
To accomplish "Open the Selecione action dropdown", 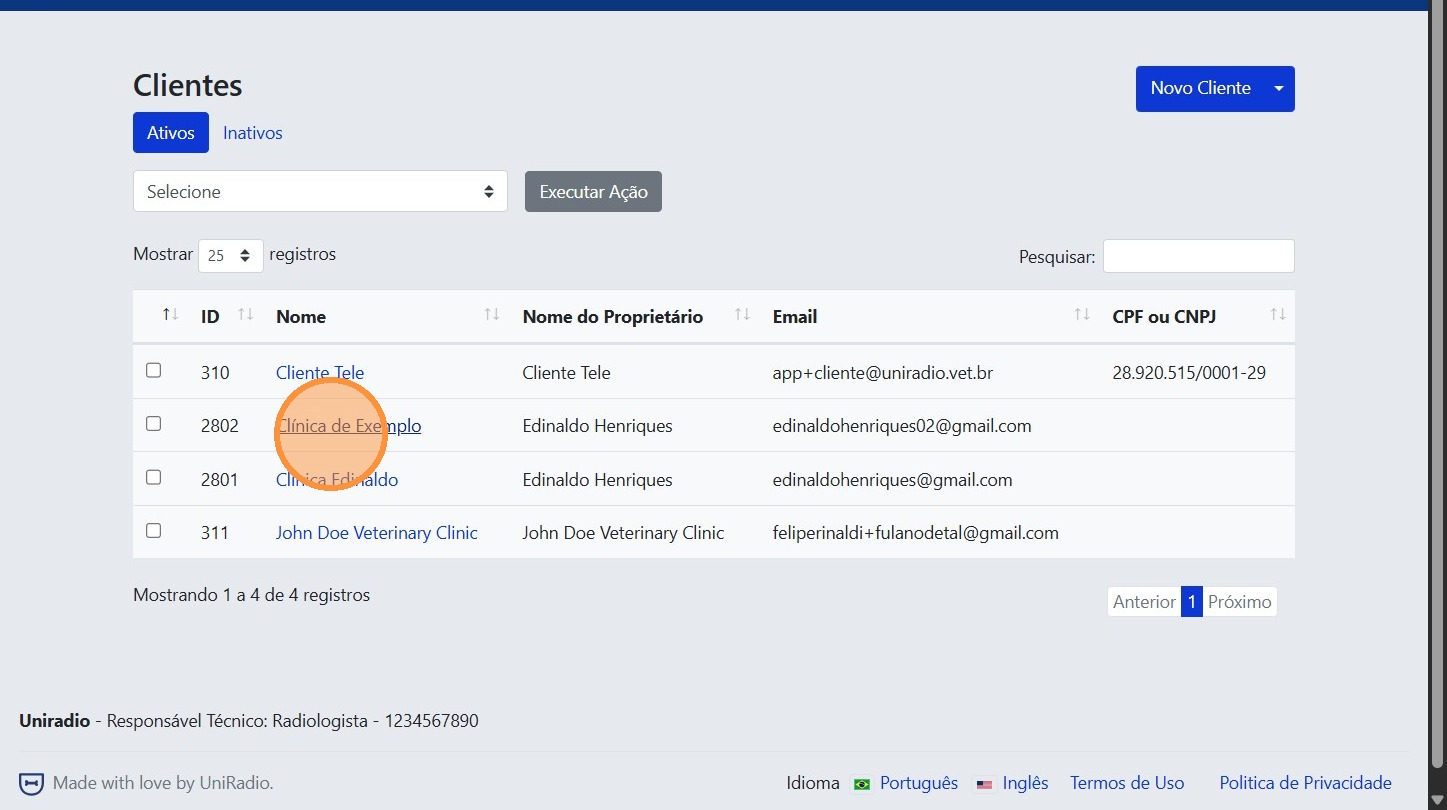I will tap(320, 191).
